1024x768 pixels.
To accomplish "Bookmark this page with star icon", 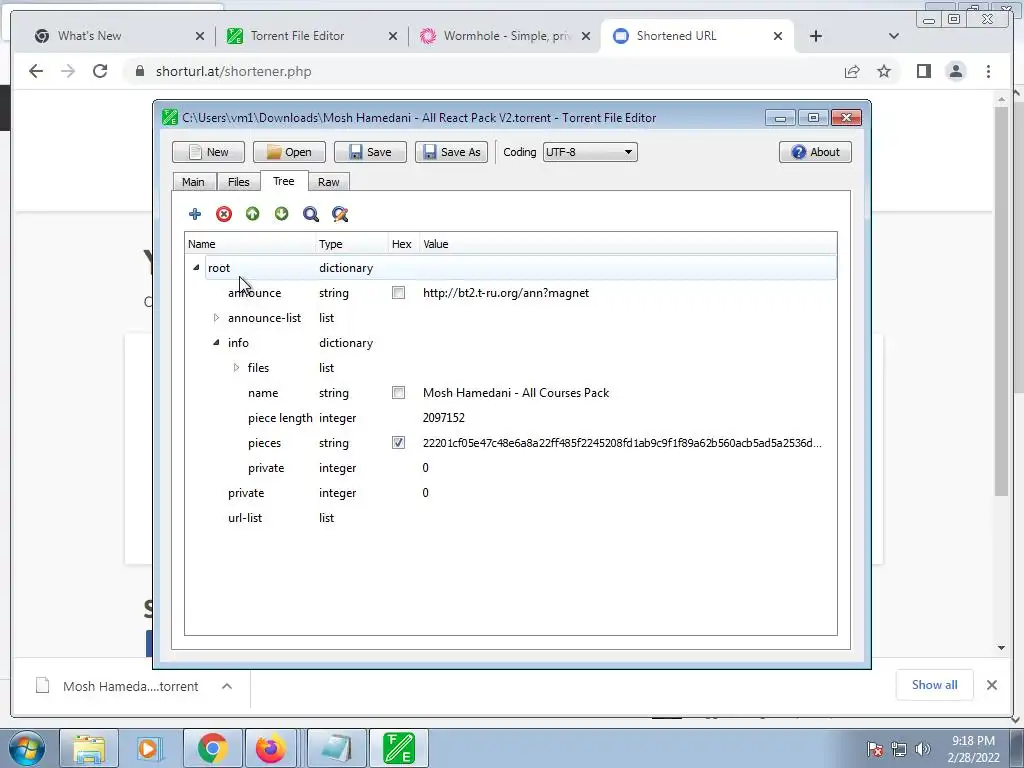I will 884,71.
